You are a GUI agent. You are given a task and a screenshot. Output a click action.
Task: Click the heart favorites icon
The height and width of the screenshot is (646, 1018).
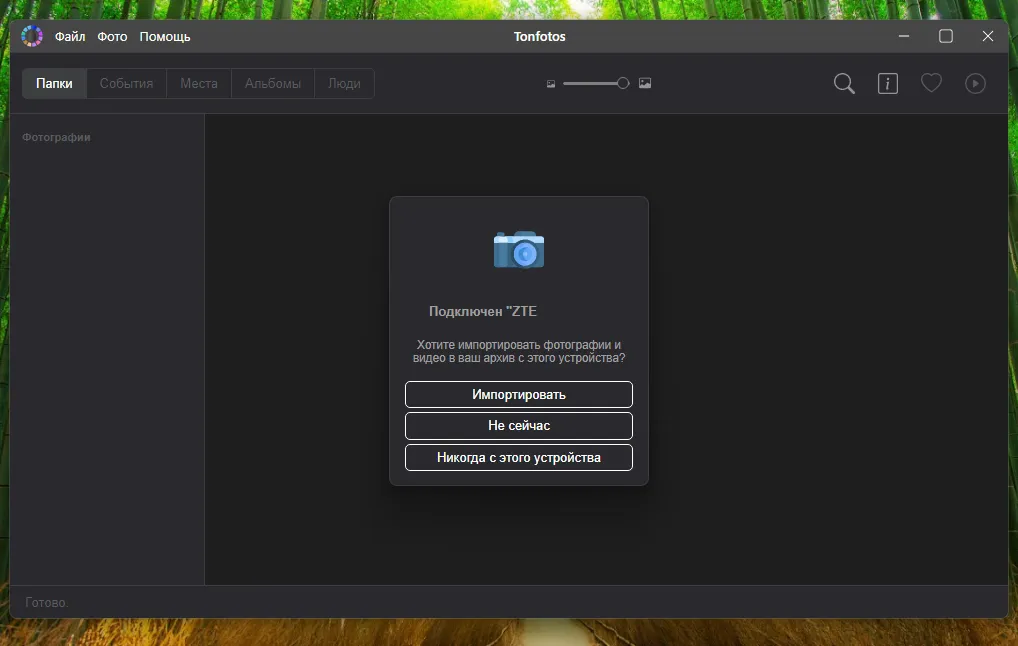[x=931, y=84]
